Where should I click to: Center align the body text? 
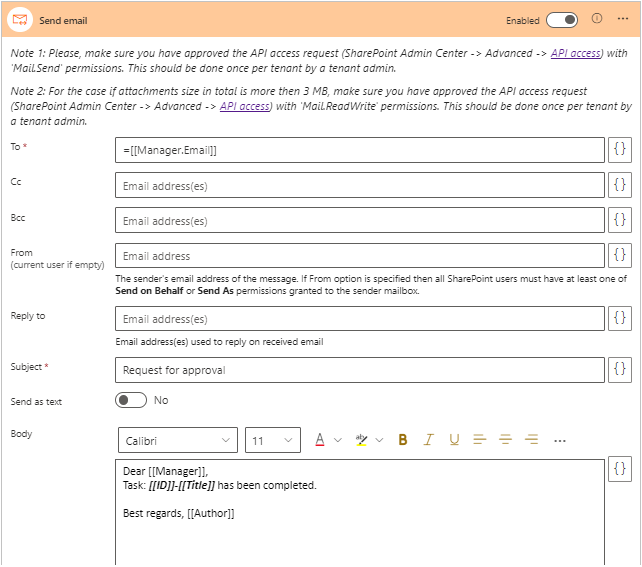click(x=505, y=440)
